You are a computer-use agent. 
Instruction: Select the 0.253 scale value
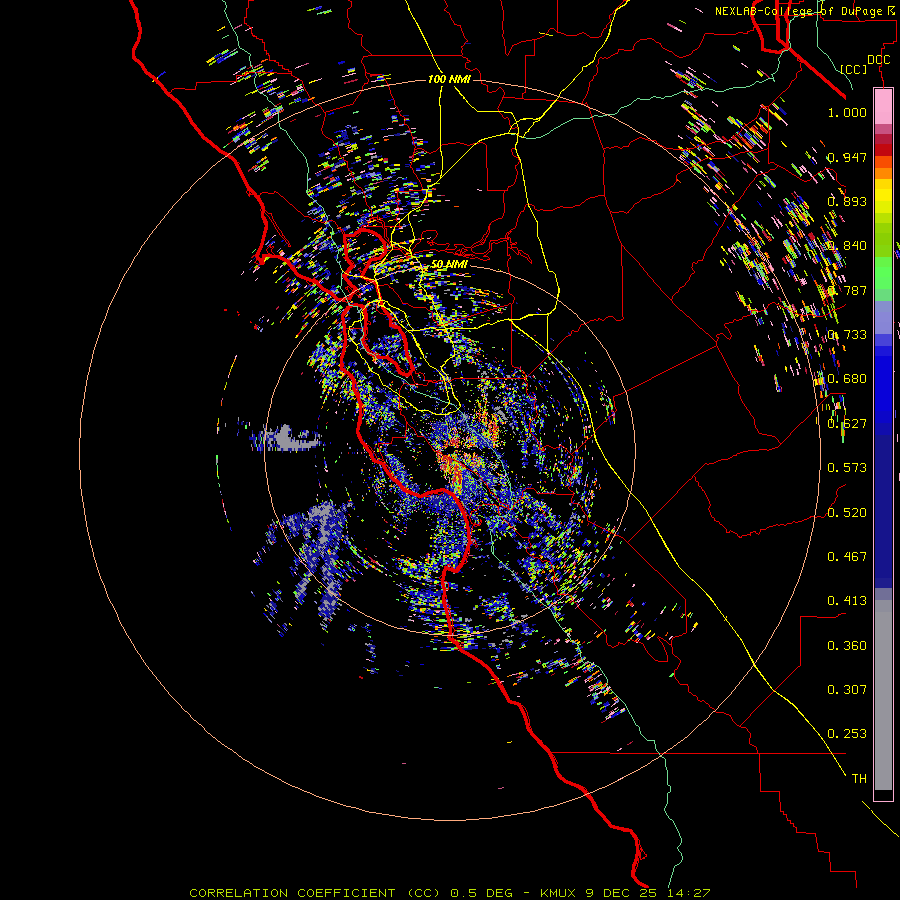pyautogui.click(x=847, y=734)
